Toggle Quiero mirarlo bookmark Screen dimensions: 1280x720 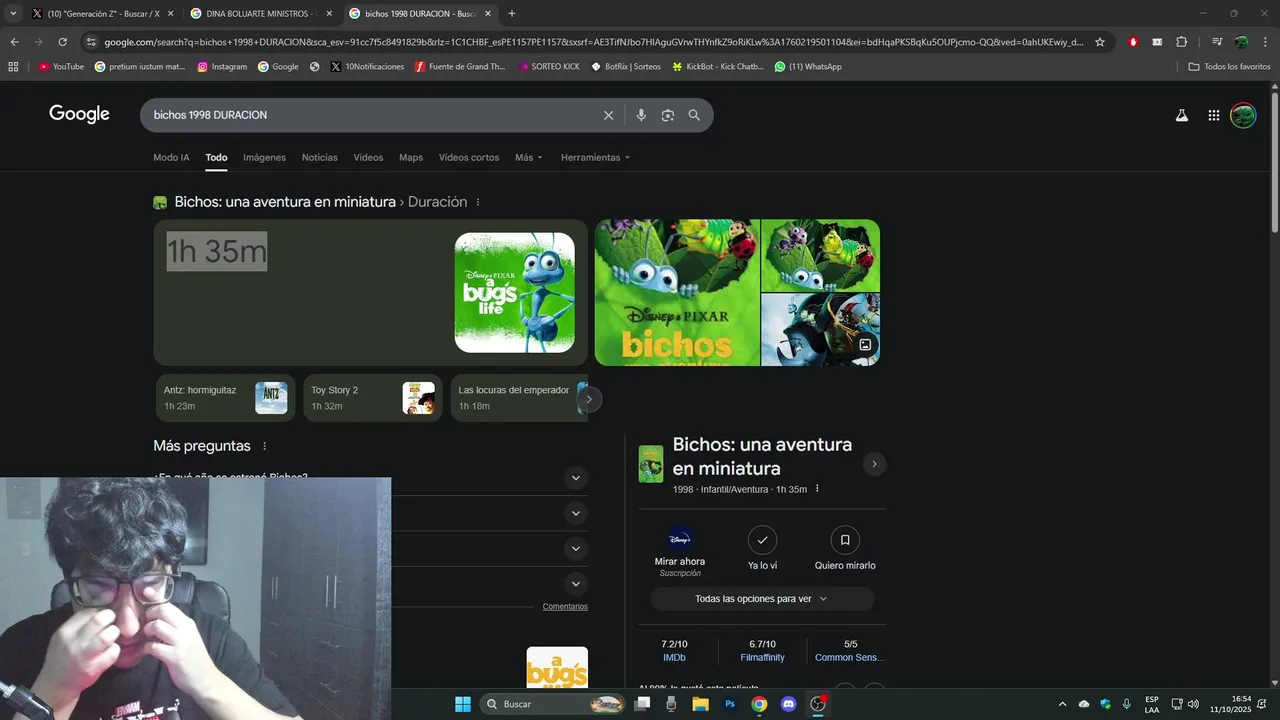coord(845,549)
